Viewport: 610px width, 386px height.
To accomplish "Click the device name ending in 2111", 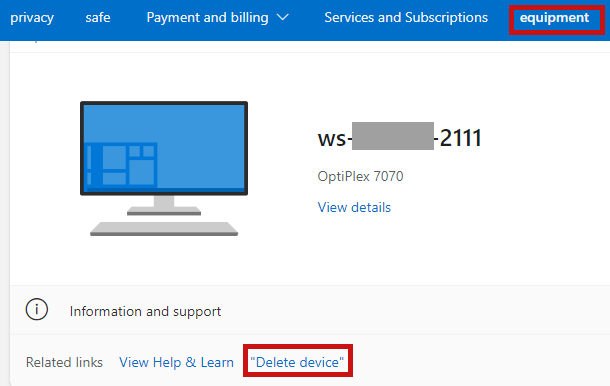I will (400, 137).
